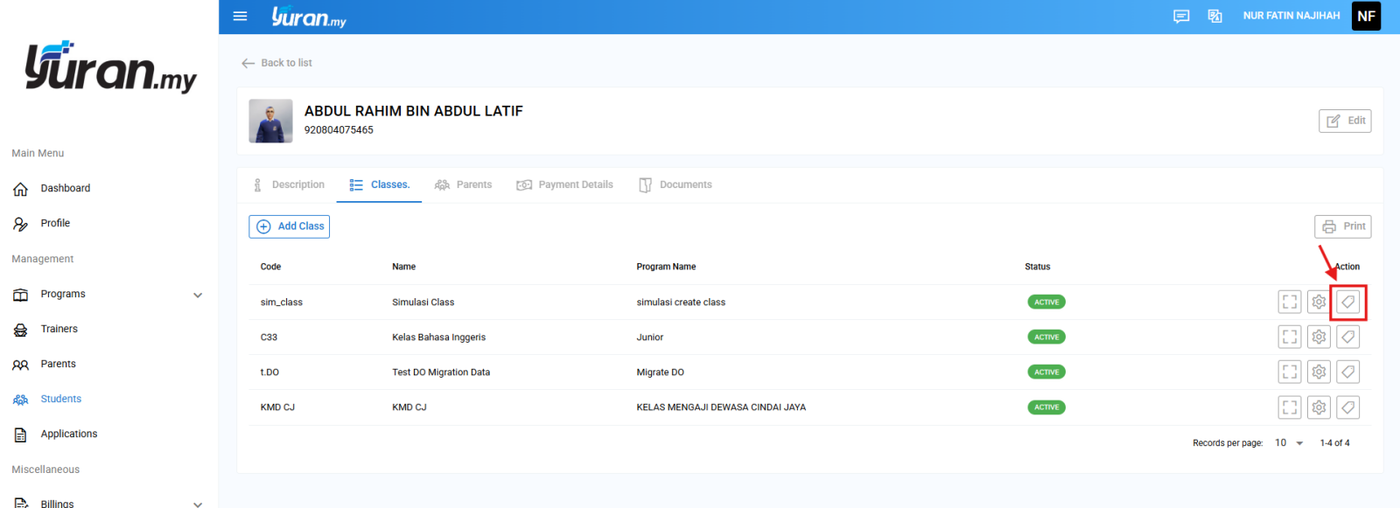Click ACTIVE status badge for KMD CJ
The width and height of the screenshot is (1400, 508).
pos(1046,407)
